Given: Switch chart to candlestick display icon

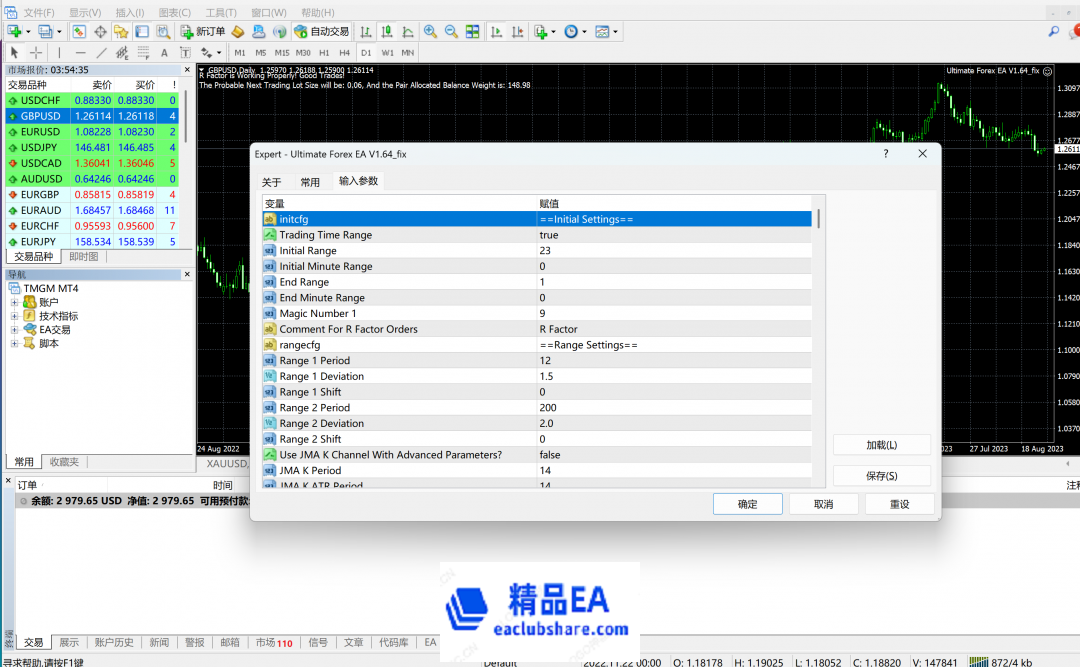Looking at the screenshot, I should pyautogui.click(x=386, y=32).
